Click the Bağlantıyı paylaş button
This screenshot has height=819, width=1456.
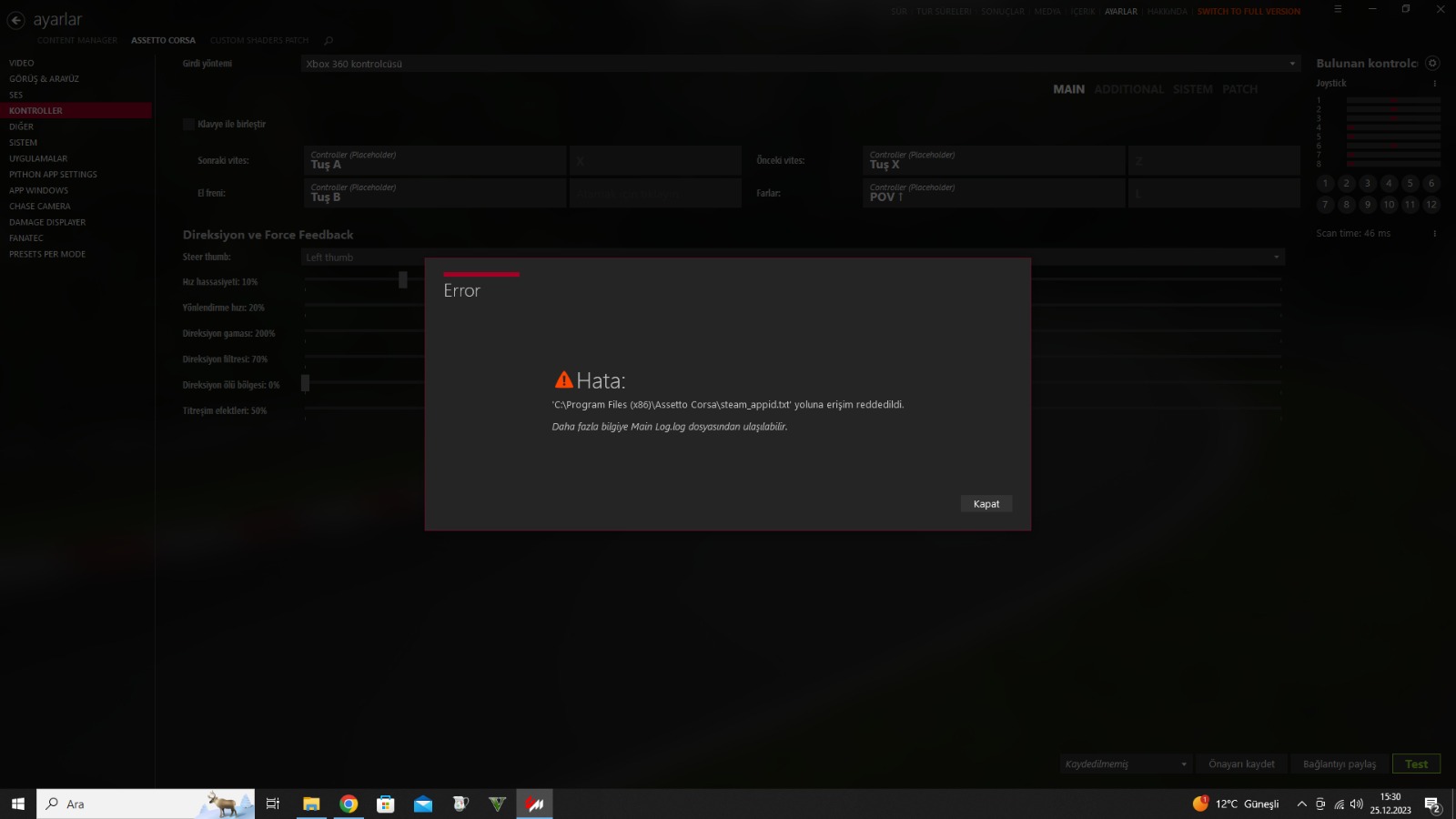[1340, 764]
